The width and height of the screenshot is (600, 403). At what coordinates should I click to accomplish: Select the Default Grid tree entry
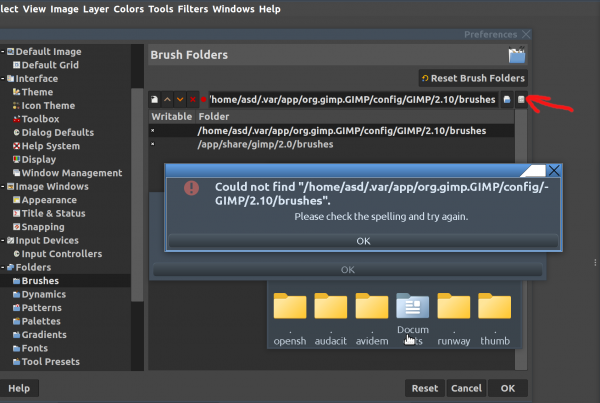pyautogui.click(x=50, y=65)
